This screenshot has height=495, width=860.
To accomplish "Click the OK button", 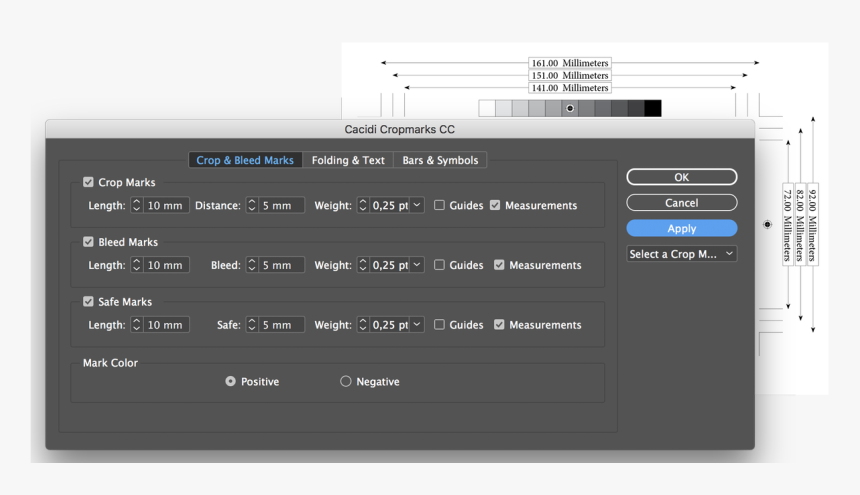I will (682, 177).
